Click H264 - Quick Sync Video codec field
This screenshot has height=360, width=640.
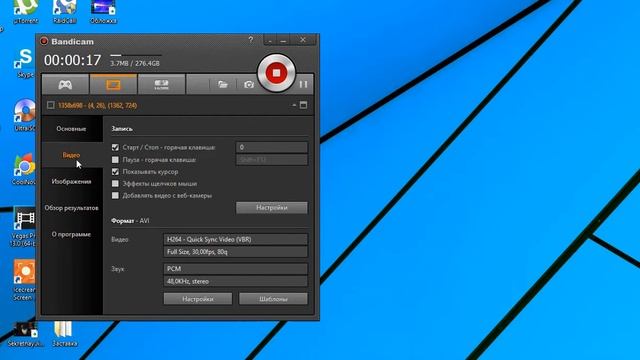pos(236,240)
